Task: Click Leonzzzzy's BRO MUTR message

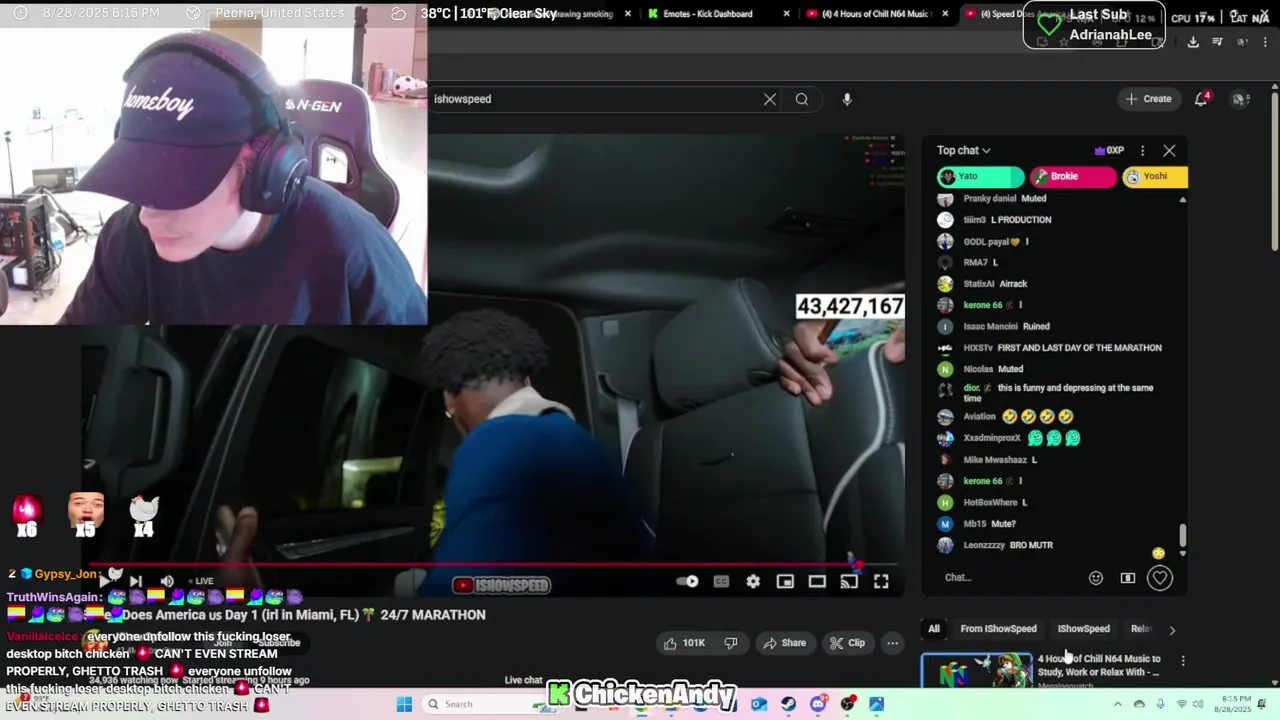Action: [x=995, y=546]
